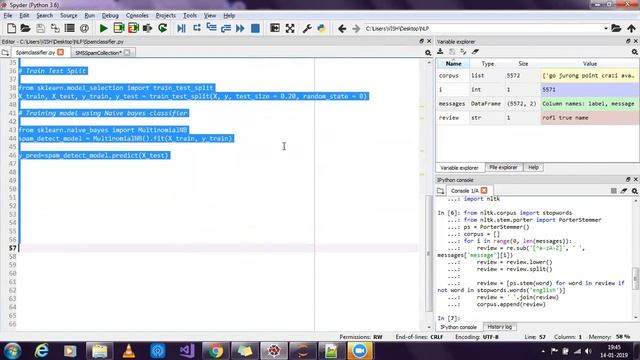Viewport: 640px width, 360px height.
Task: Click the debugger Step icon
Action: pos(196,28)
